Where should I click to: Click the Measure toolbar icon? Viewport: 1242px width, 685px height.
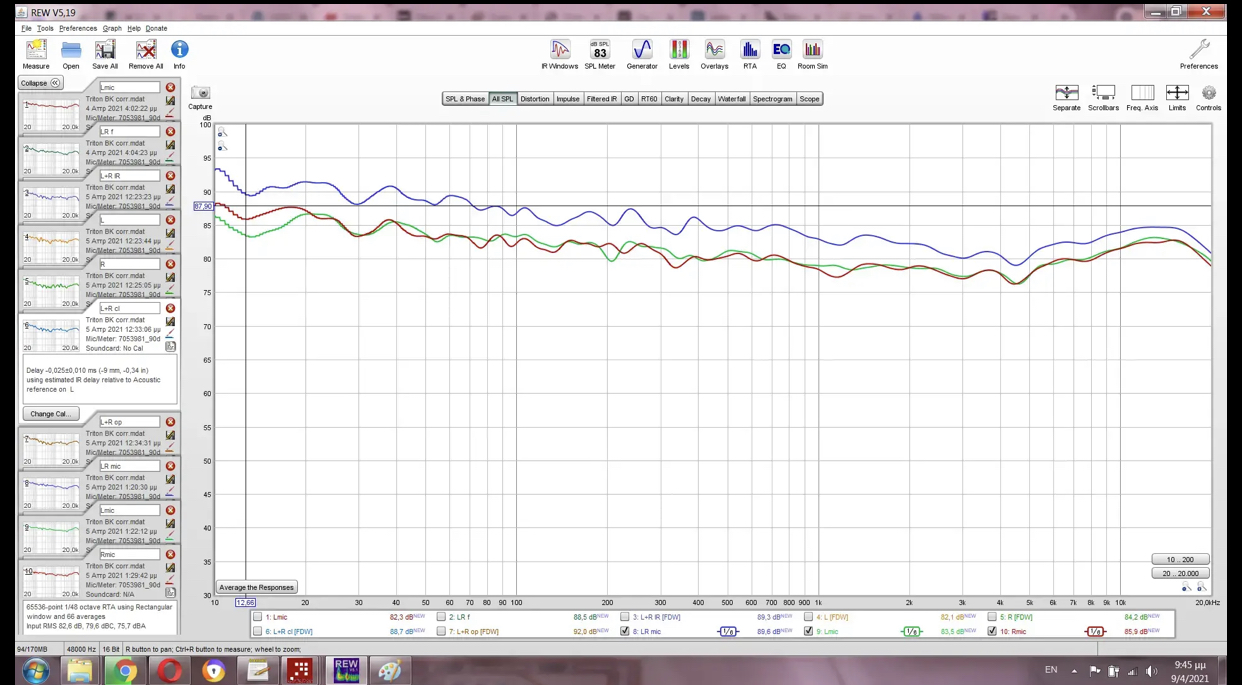(36, 54)
